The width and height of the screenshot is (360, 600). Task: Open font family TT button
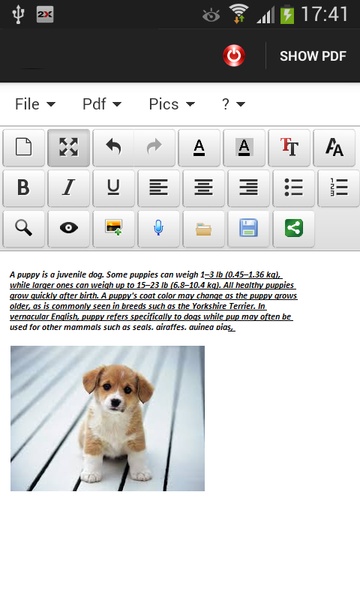click(x=289, y=148)
